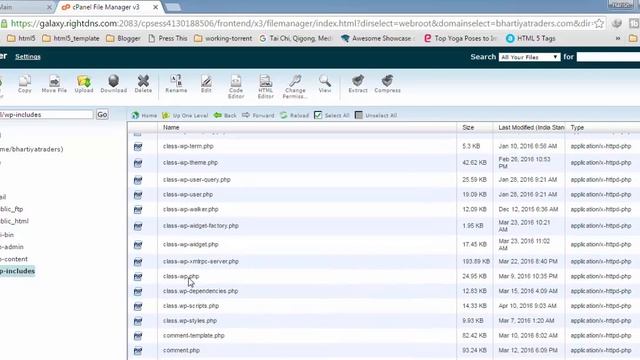Navigate Back in file manager
This screenshot has width=640, height=360.
tap(225, 116)
